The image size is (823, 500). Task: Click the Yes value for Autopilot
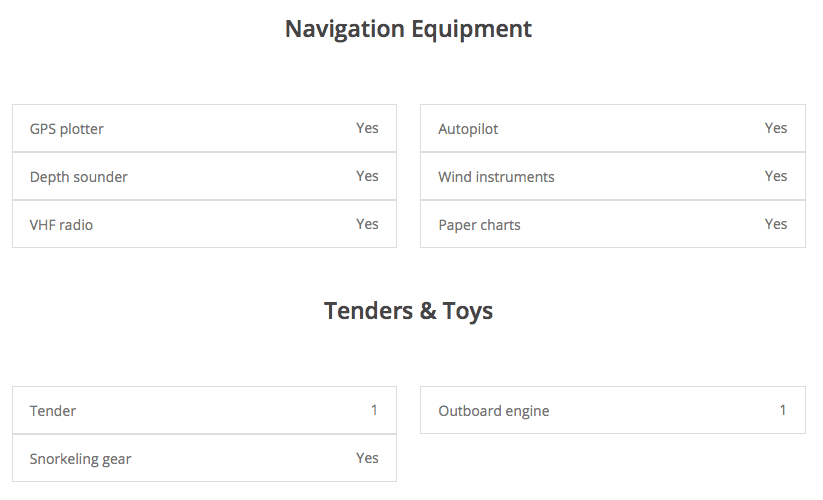tap(776, 128)
